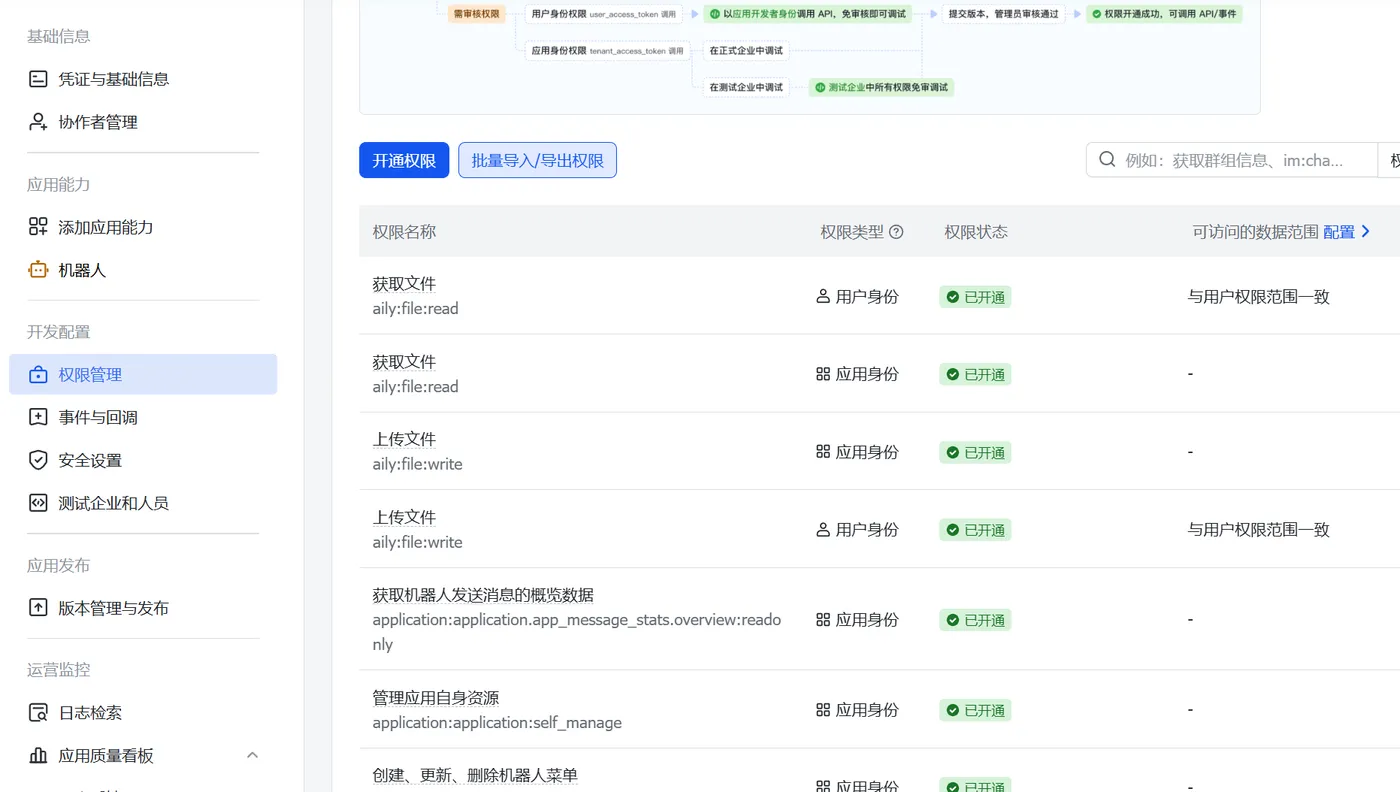This screenshot has width=1400, height=792.
Task: Open the 权限管理 sidebar page
Action: pyautogui.click(x=143, y=374)
